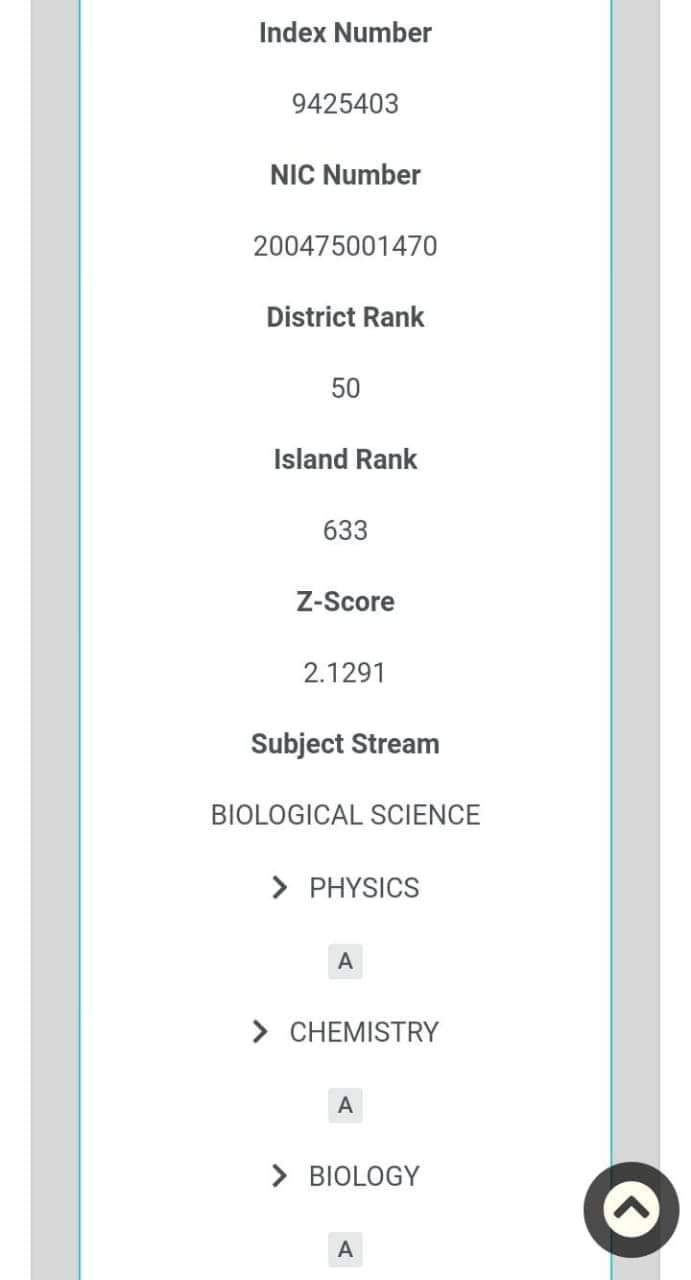Click the NIC Number heading

[x=345, y=174]
